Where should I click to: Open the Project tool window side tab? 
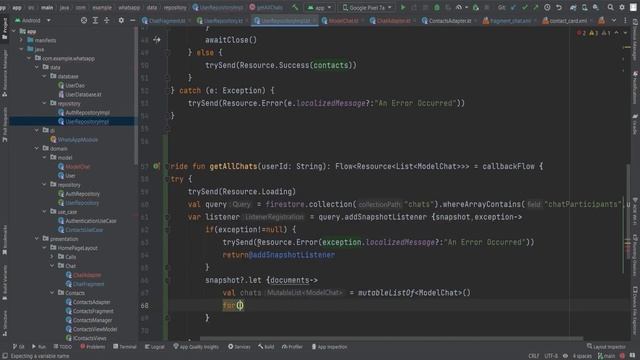coord(4,29)
